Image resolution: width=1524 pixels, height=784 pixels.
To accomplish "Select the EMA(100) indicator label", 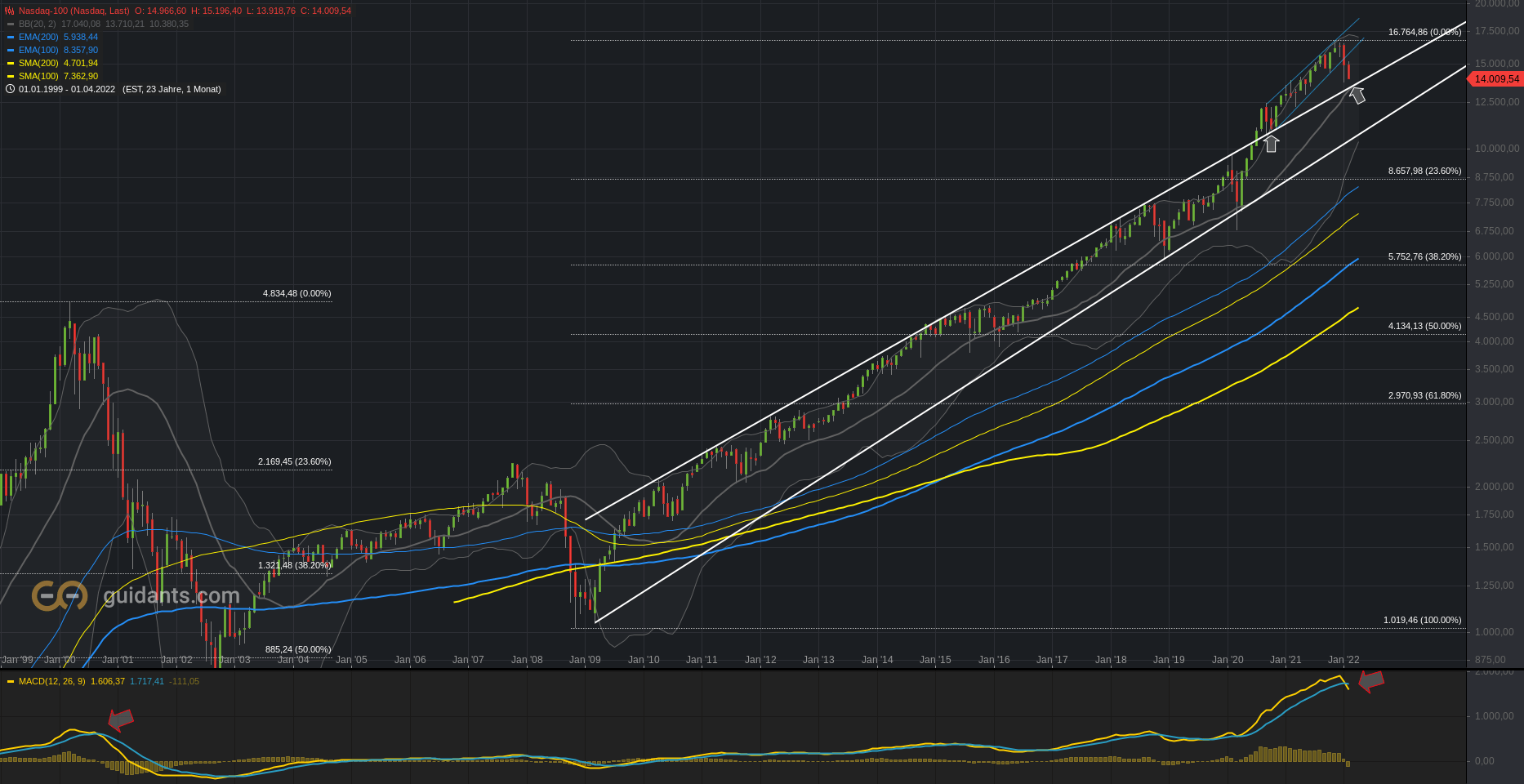I will (38, 51).
